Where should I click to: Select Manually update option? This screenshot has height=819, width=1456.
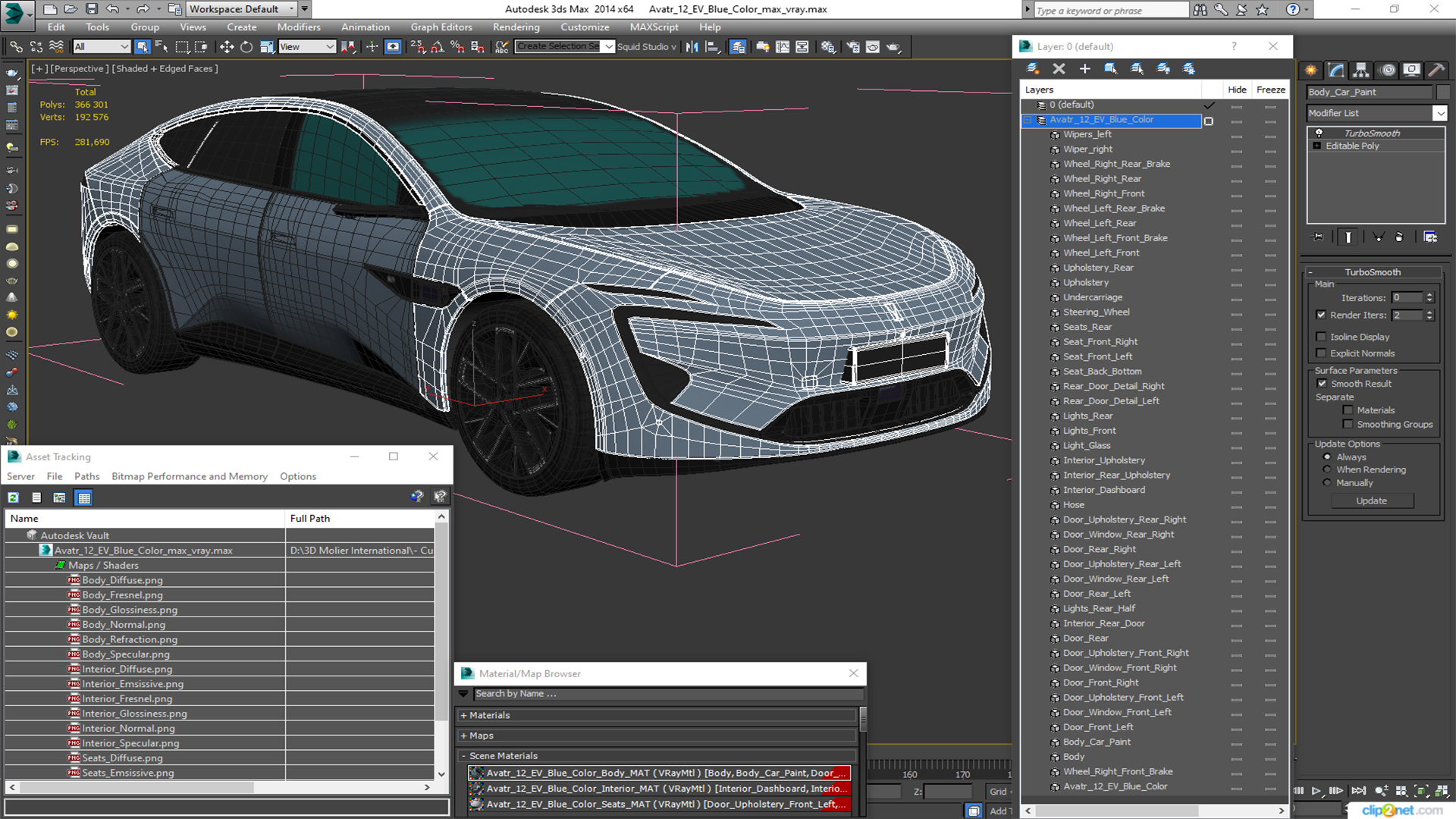pos(1327,483)
